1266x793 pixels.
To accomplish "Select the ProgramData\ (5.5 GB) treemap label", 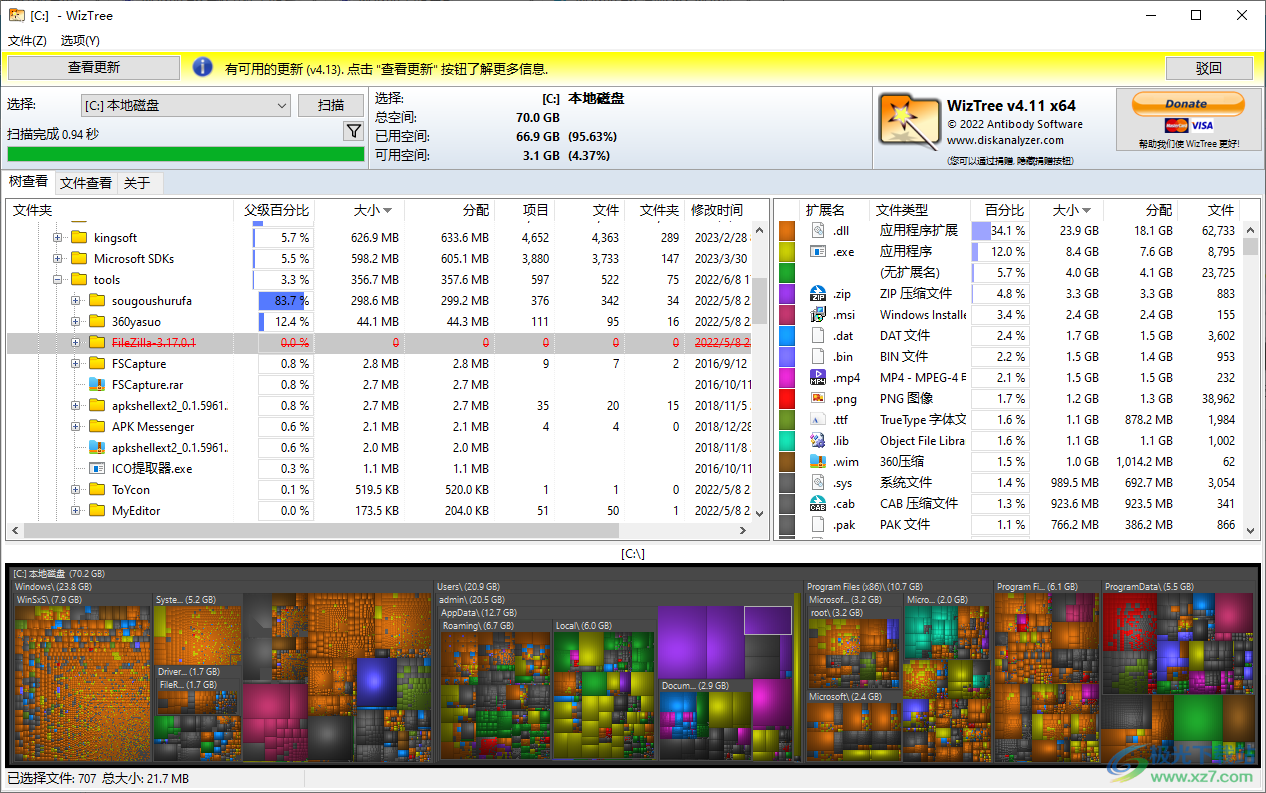I will coord(1149,586).
